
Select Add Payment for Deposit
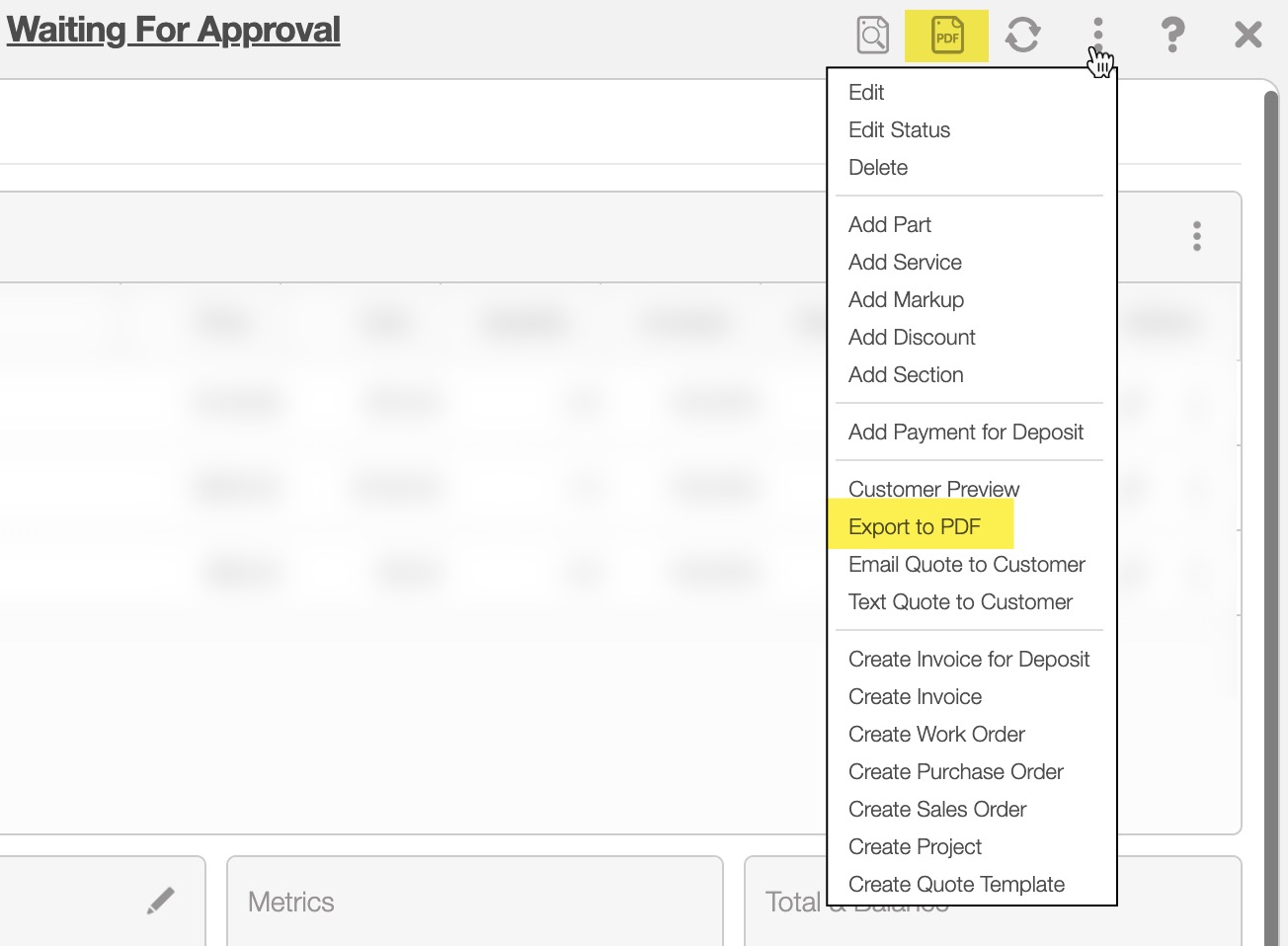point(965,433)
